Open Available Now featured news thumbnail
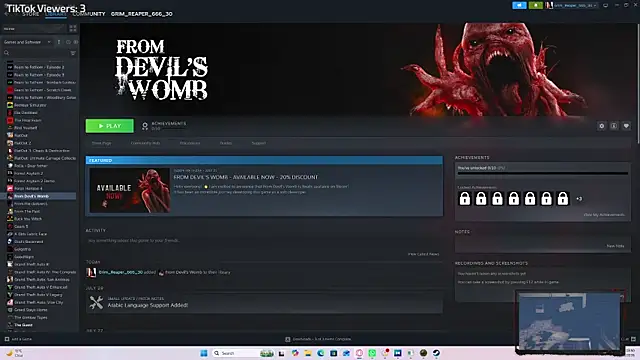 coord(130,190)
